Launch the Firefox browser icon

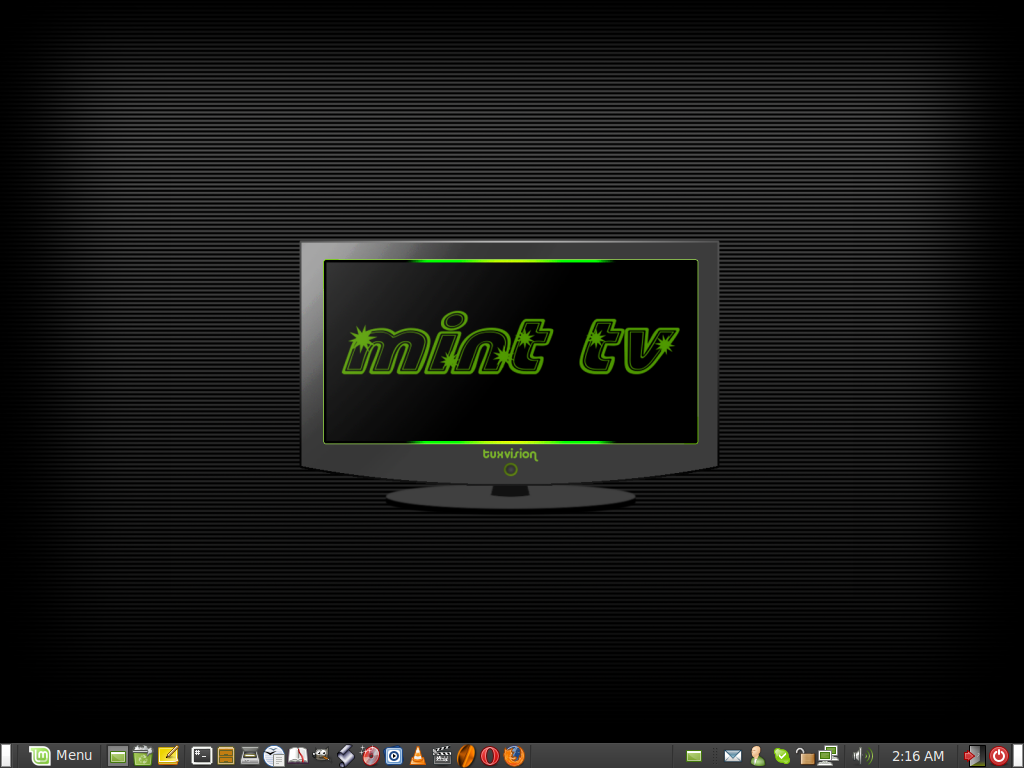514,756
